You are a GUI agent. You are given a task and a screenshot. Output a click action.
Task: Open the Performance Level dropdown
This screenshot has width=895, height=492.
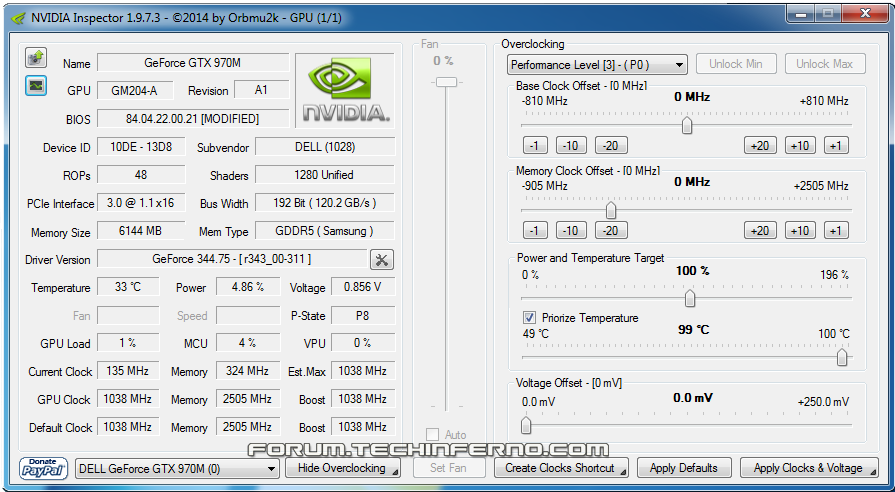click(x=597, y=64)
